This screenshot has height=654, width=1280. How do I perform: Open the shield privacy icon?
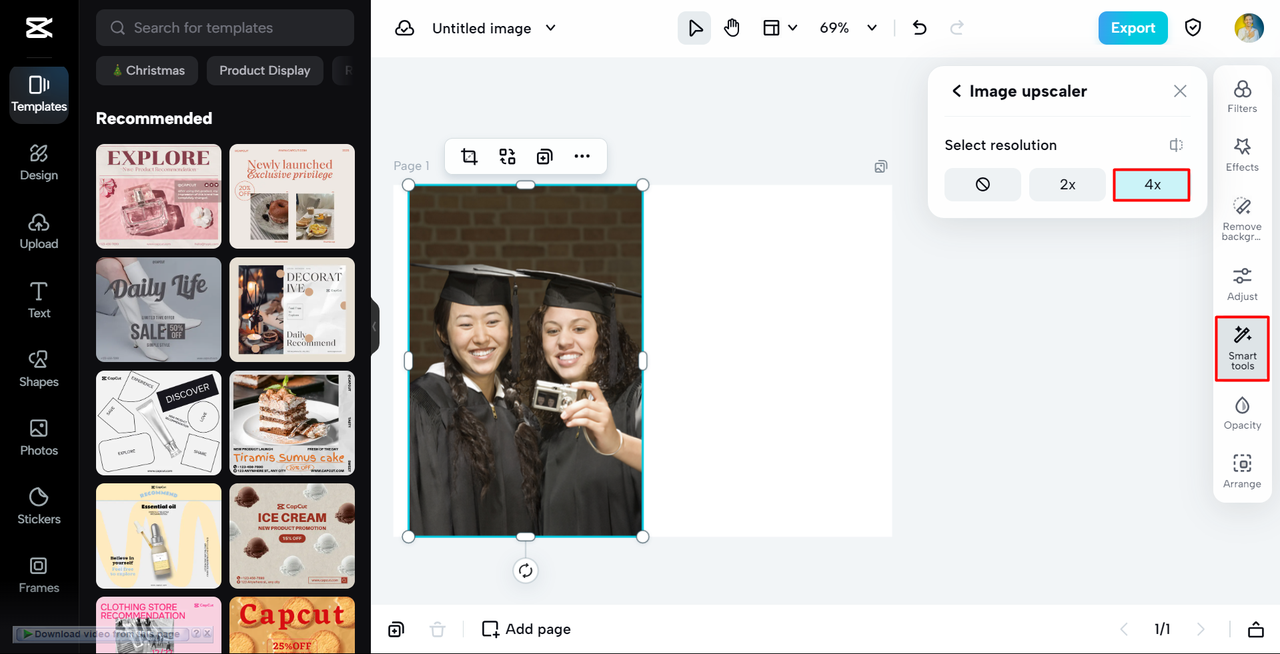click(1193, 28)
